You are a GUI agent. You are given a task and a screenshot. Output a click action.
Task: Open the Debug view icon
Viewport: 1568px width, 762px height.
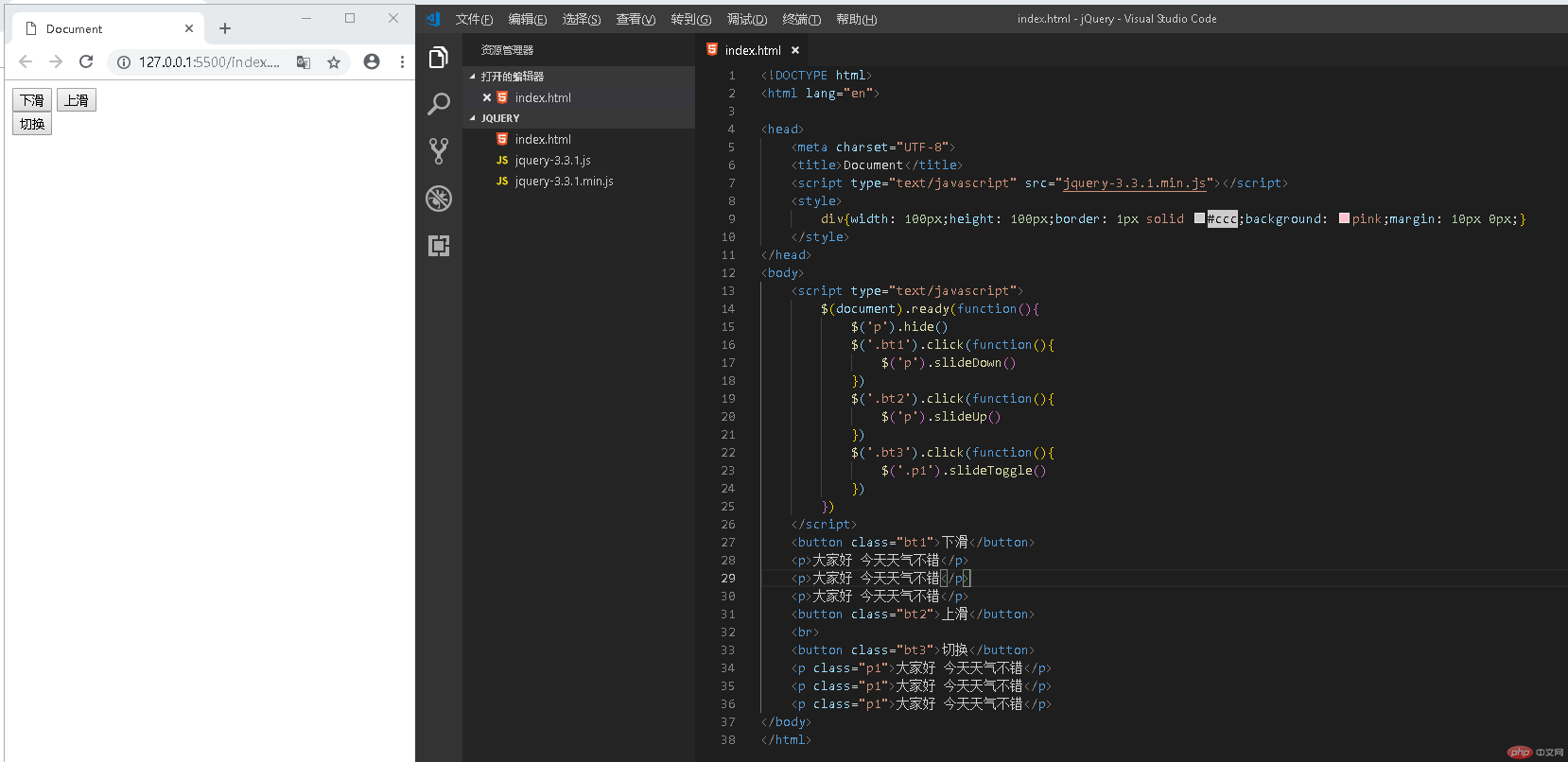(438, 199)
